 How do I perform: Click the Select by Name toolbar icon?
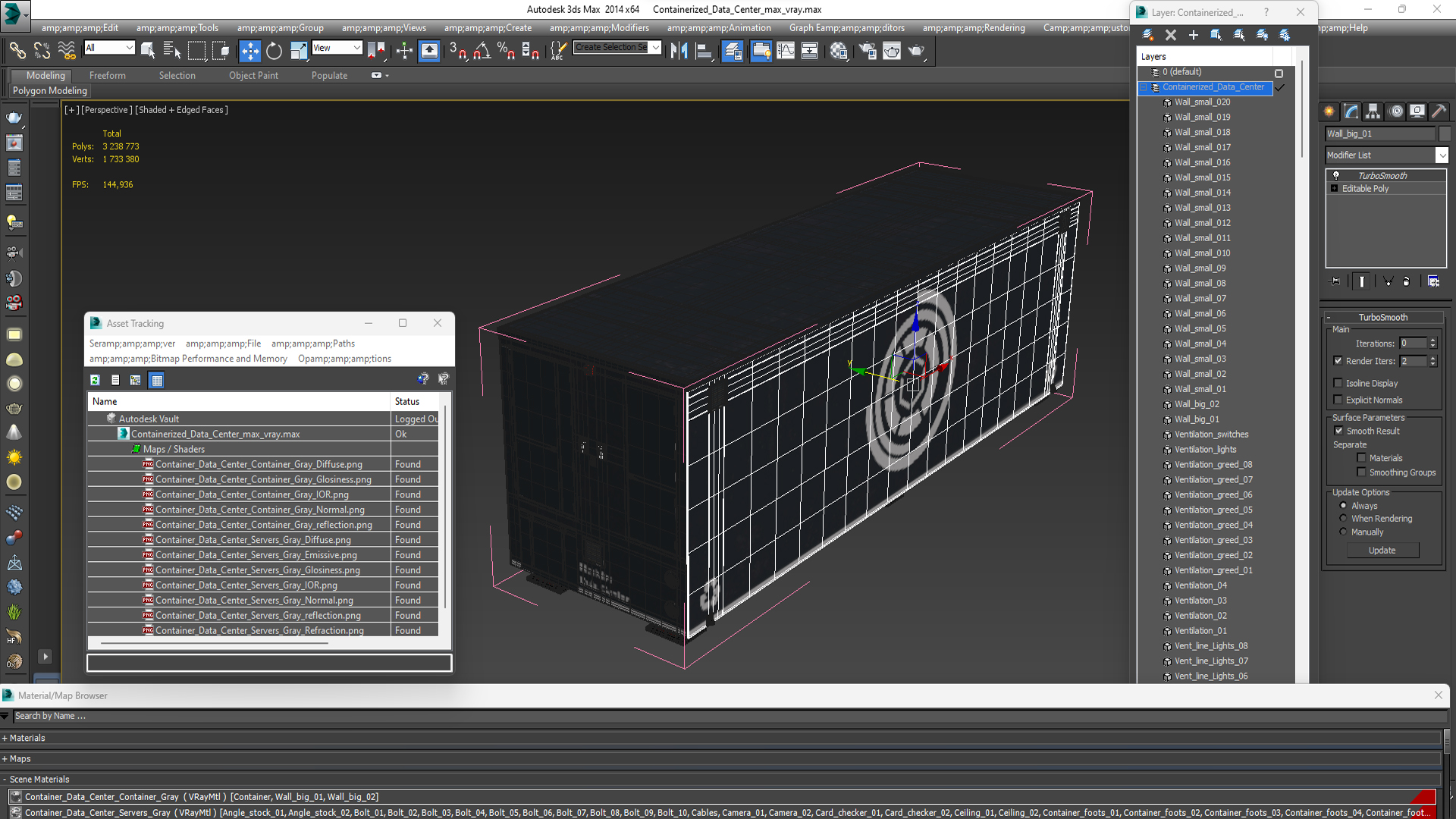pyautogui.click(x=172, y=51)
